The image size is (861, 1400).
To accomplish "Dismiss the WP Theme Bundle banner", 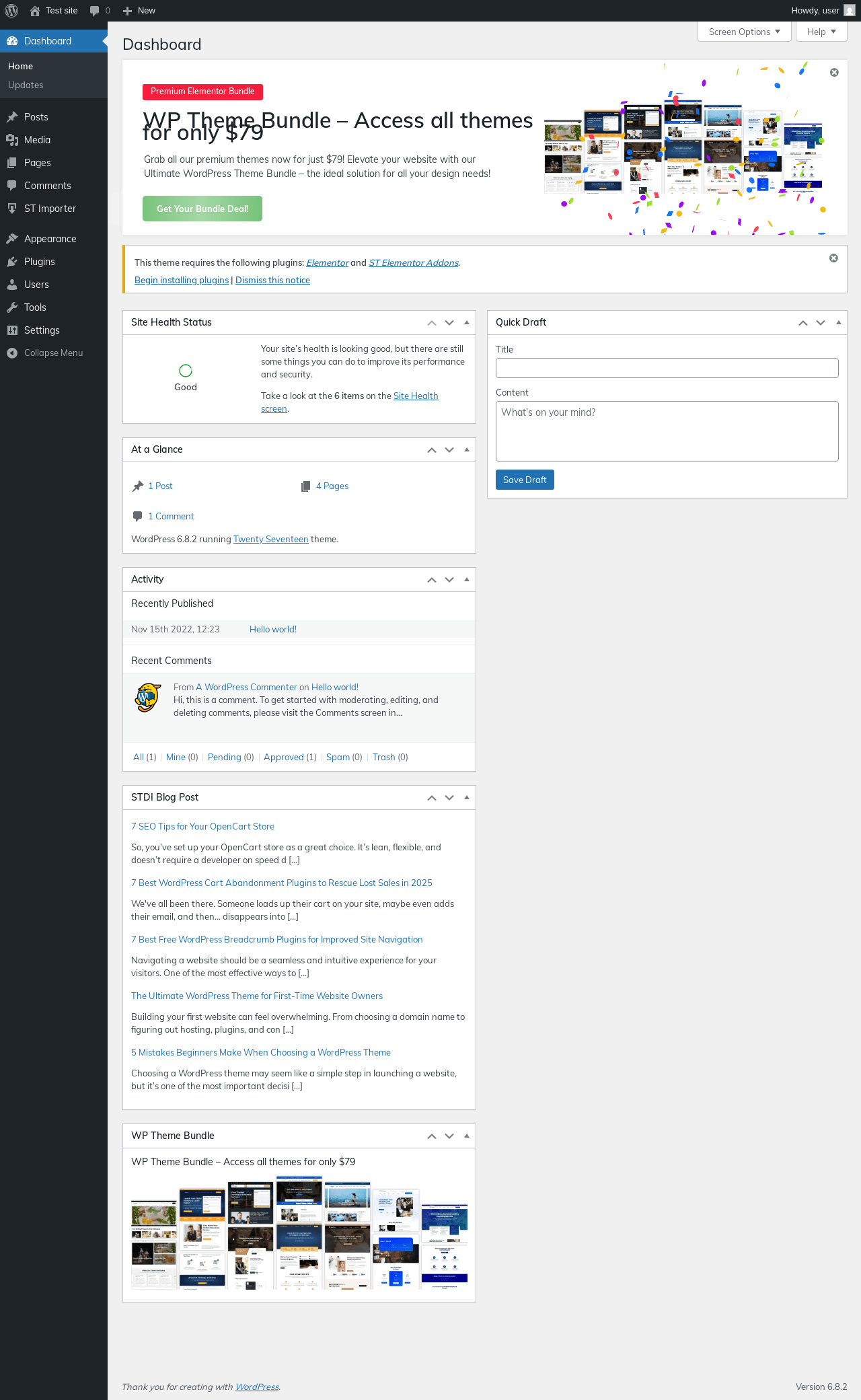I will tap(834, 73).
